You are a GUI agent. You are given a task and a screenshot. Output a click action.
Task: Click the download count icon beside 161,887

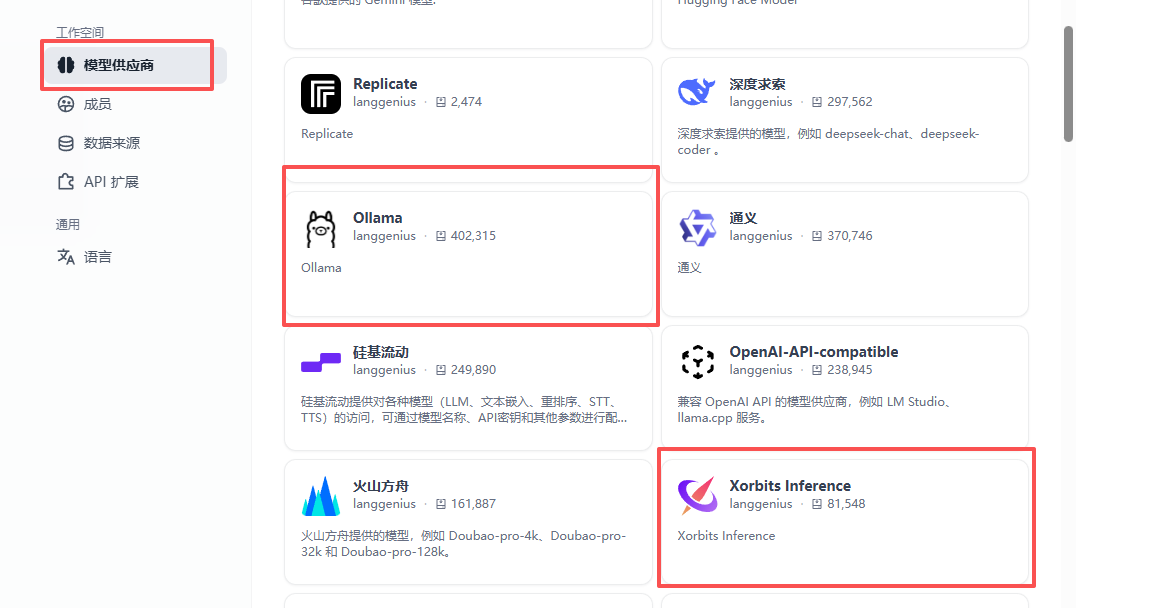coord(441,504)
